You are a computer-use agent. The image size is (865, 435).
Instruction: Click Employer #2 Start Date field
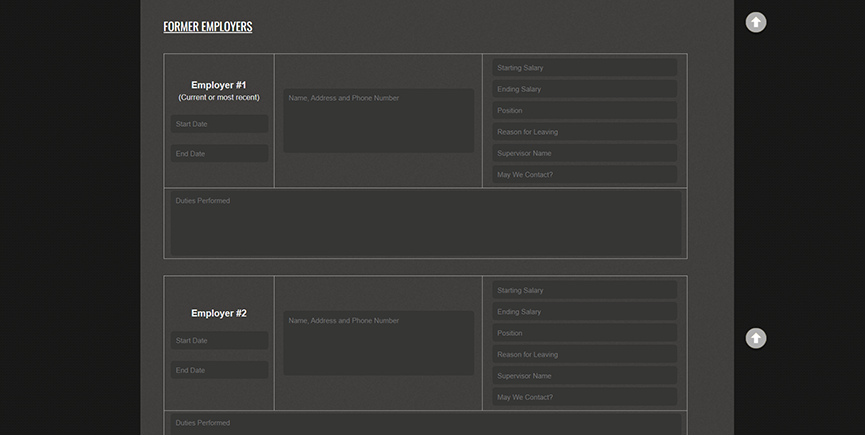[x=219, y=341]
